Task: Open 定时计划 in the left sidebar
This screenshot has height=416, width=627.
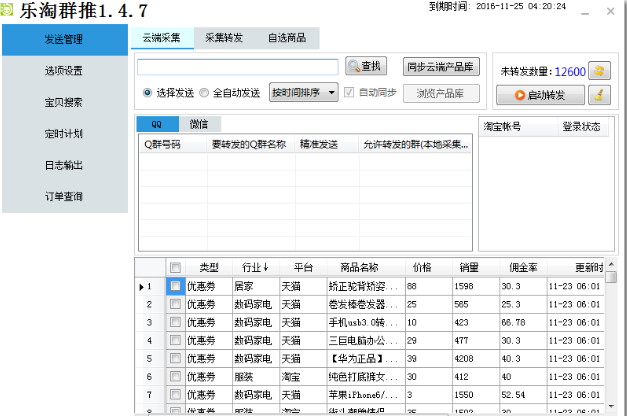Action: 64,133
